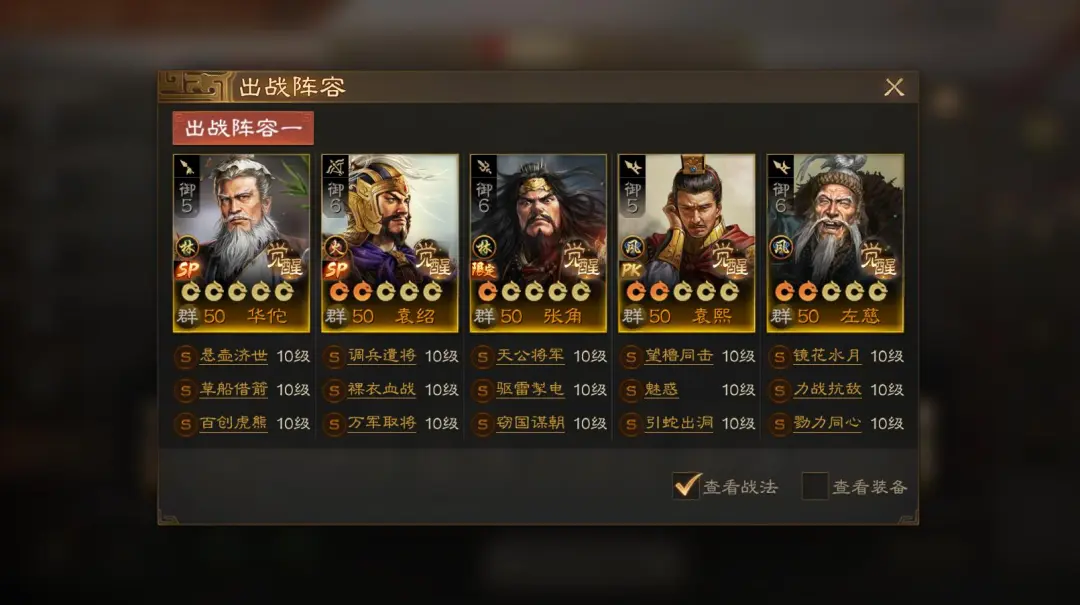View skill 勠力同心 details

point(827,423)
